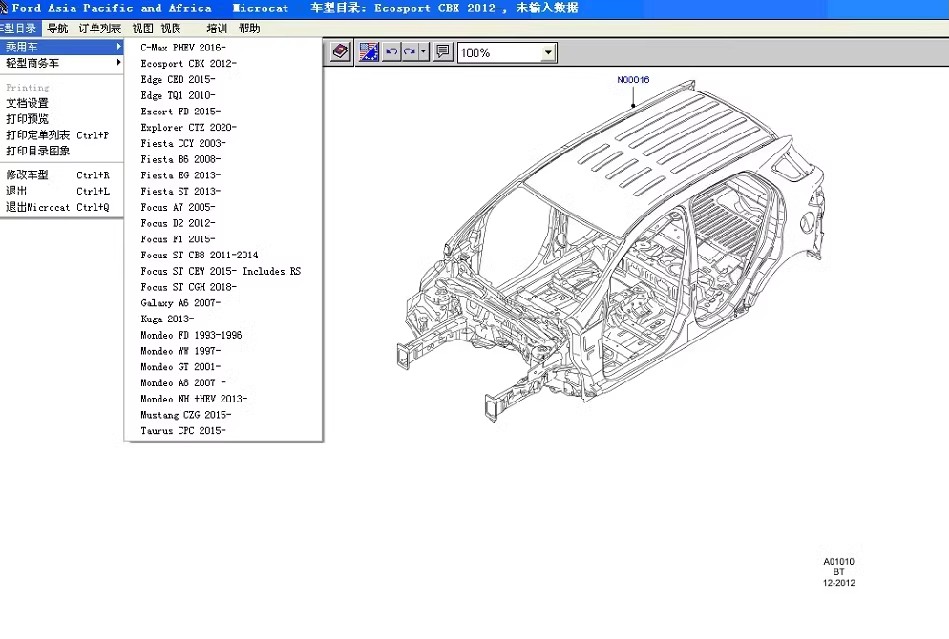Image resolution: width=949 pixels, height=639 pixels.
Task: Select Kuga 2013- model
Action: tap(223, 319)
